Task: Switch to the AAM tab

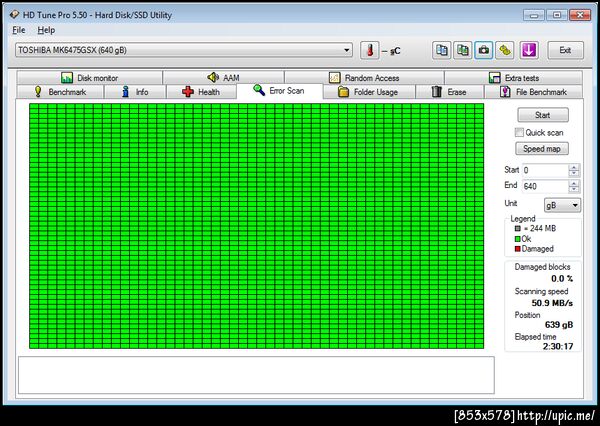Action: point(223,78)
